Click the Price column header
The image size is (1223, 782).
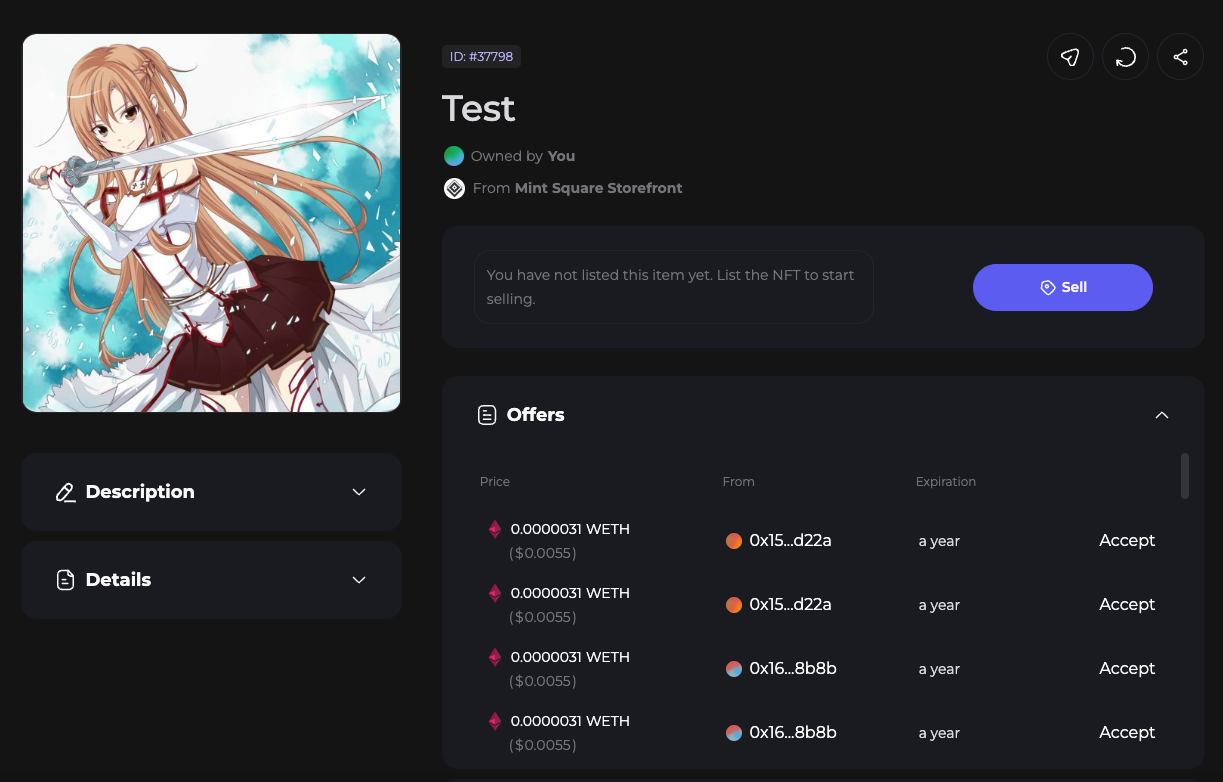495,482
